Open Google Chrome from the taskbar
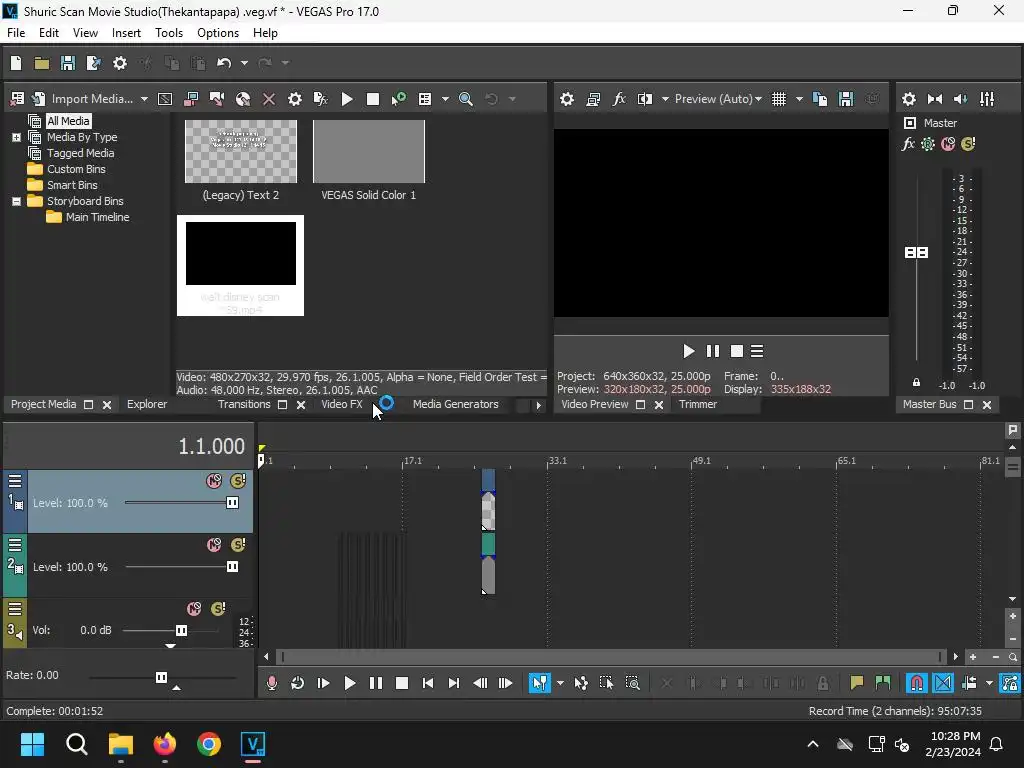Screen dimensions: 1024x768 coord(208,744)
